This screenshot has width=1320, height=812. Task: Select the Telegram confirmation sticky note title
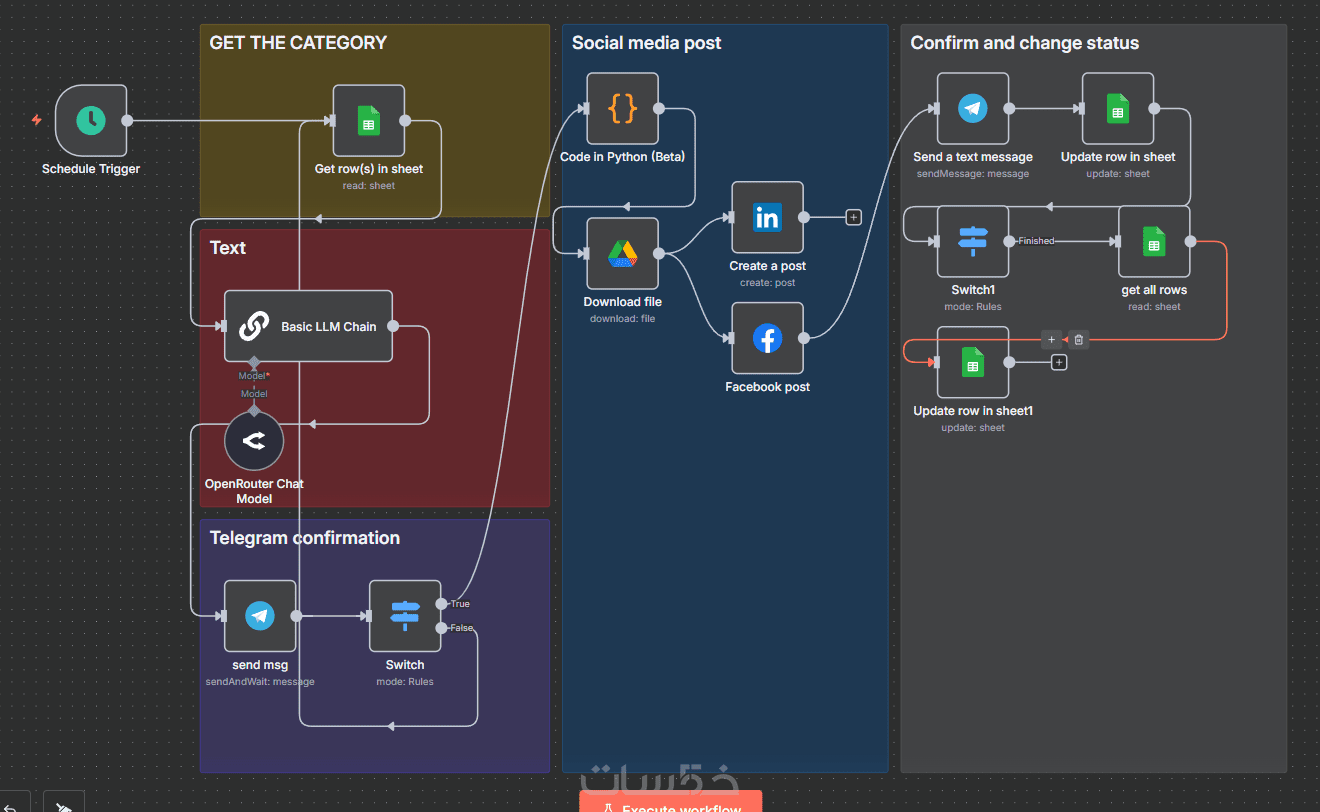tap(305, 538)
